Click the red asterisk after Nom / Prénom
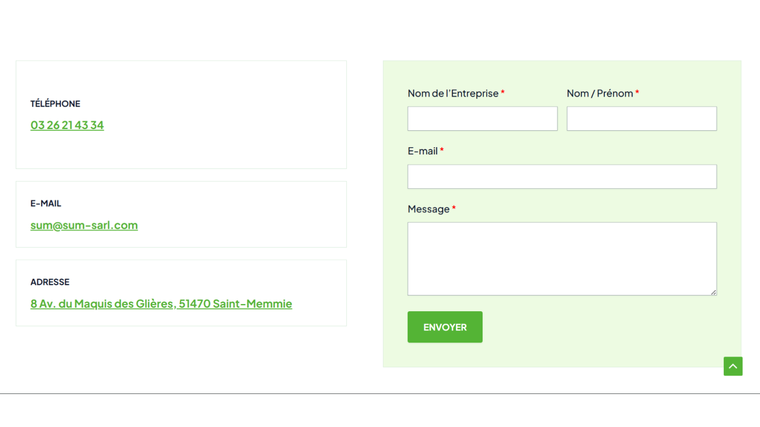 [637, 93]
